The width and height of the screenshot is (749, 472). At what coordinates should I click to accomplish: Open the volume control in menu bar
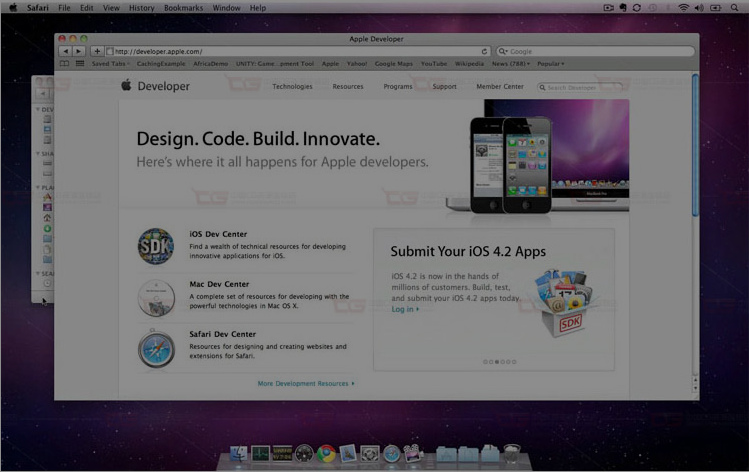699,8
